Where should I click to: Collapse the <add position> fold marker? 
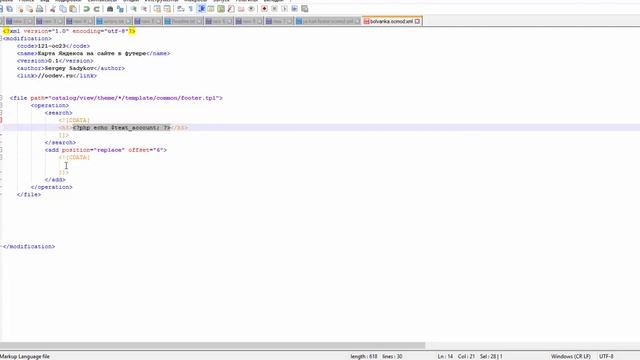(1, 150)
